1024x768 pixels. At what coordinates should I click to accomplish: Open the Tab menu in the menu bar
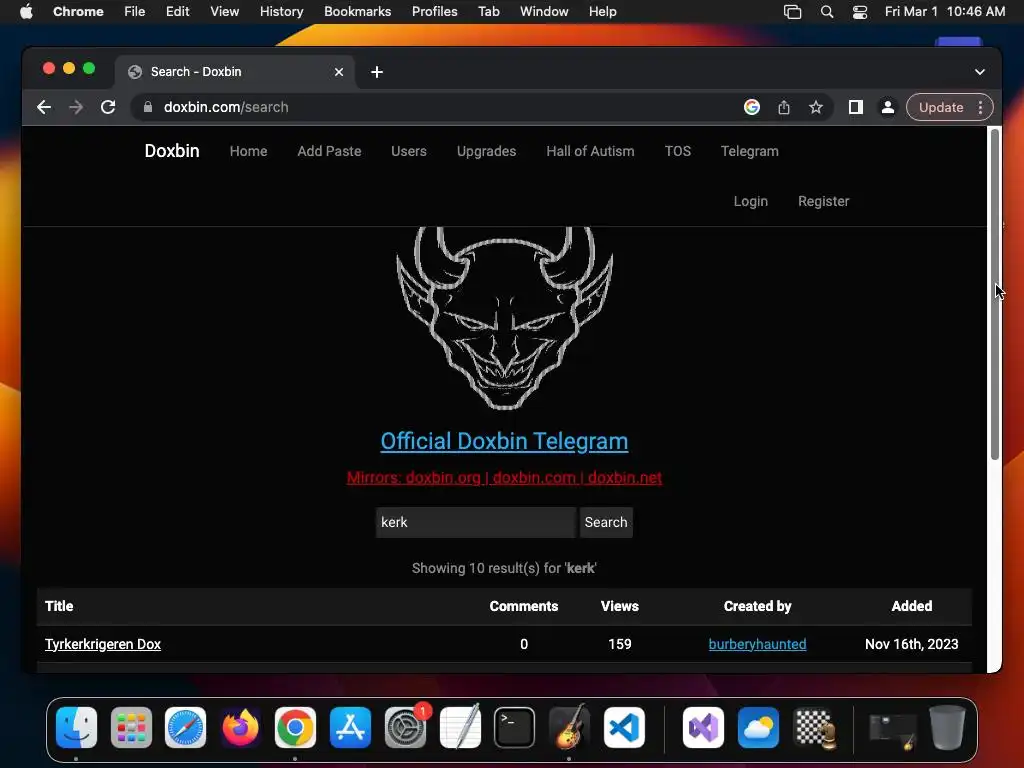click(x=488, y=12)
